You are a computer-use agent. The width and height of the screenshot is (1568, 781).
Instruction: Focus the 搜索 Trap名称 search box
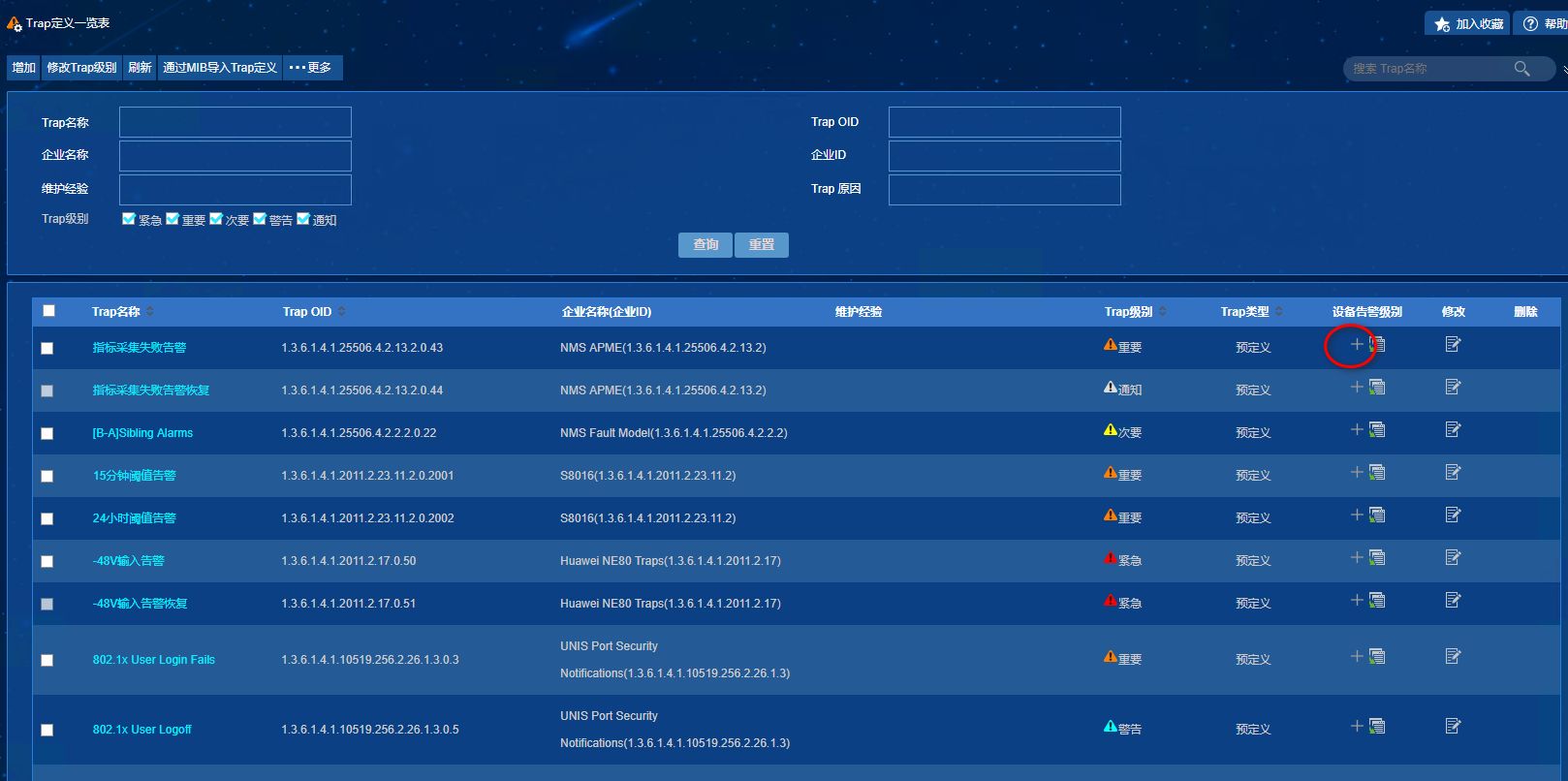pos(1430,69)
